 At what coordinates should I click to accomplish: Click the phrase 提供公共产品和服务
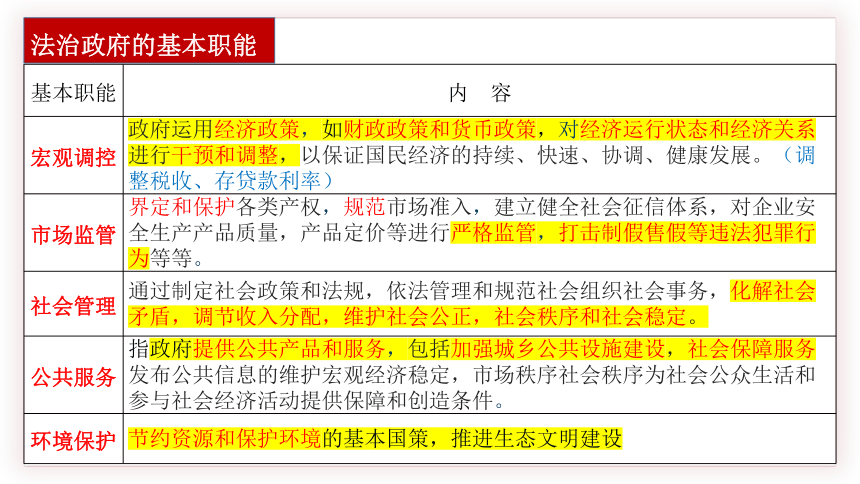point(289,349)
